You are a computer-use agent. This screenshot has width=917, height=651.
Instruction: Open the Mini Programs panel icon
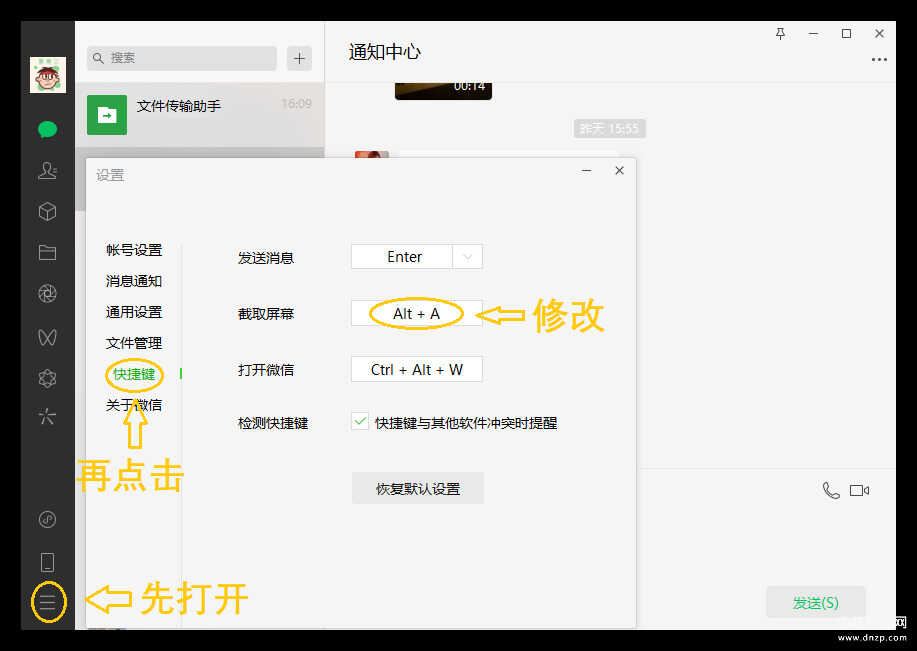click(47, 519)
